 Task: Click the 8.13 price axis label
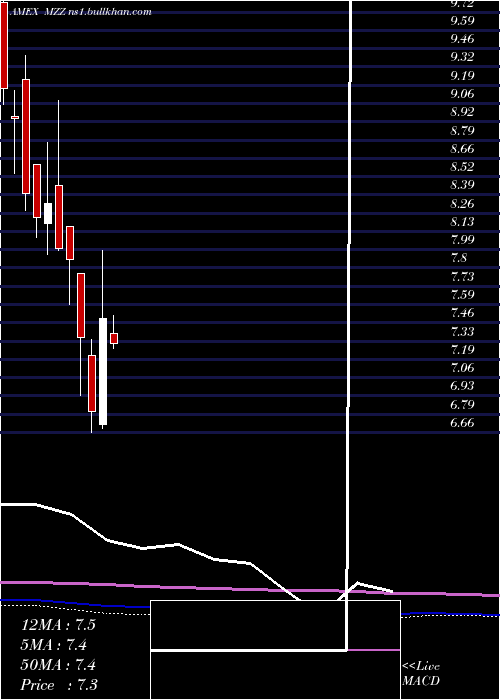coord(462,222)
